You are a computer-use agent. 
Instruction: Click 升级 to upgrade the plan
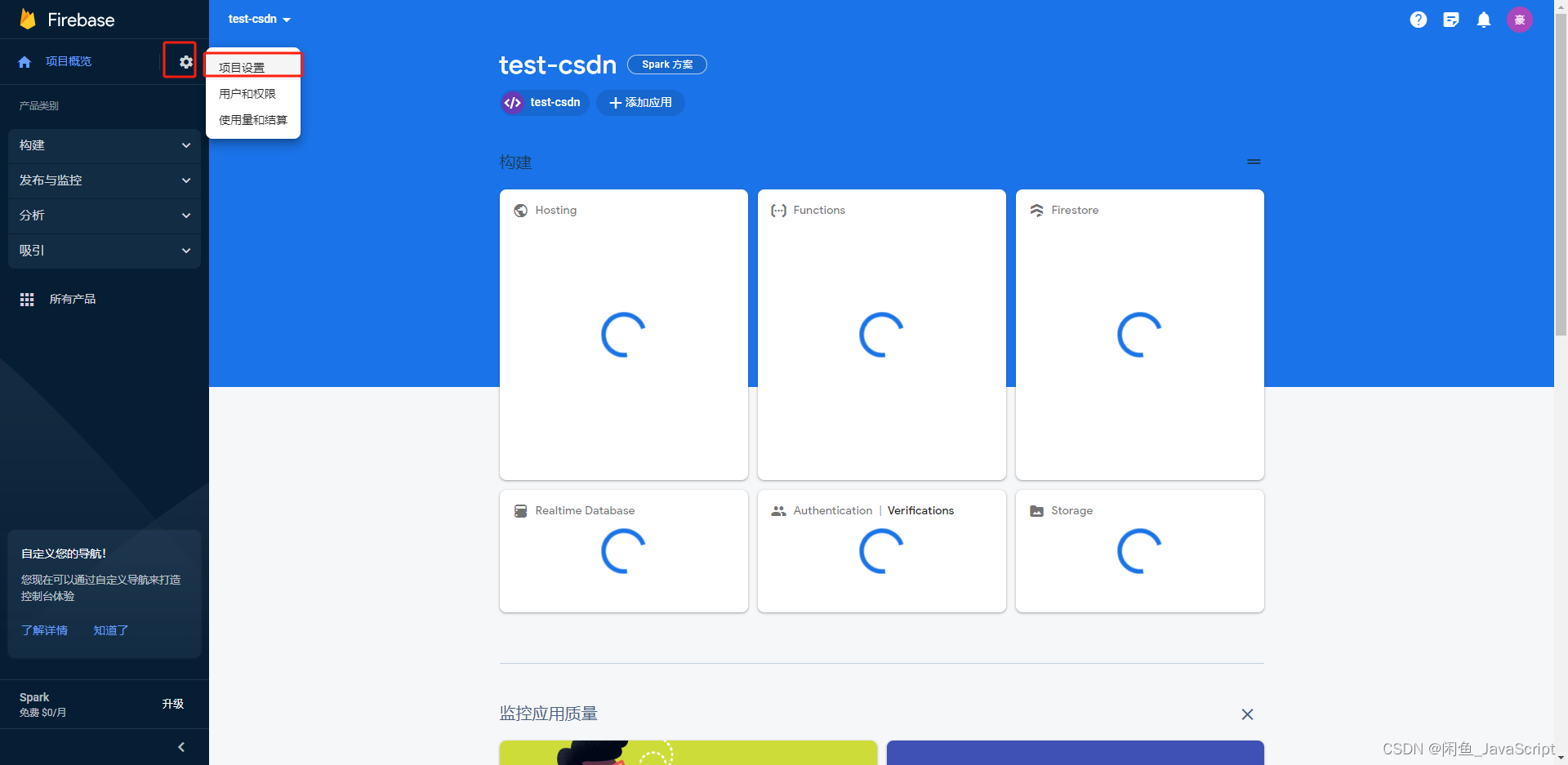point(173,704)
